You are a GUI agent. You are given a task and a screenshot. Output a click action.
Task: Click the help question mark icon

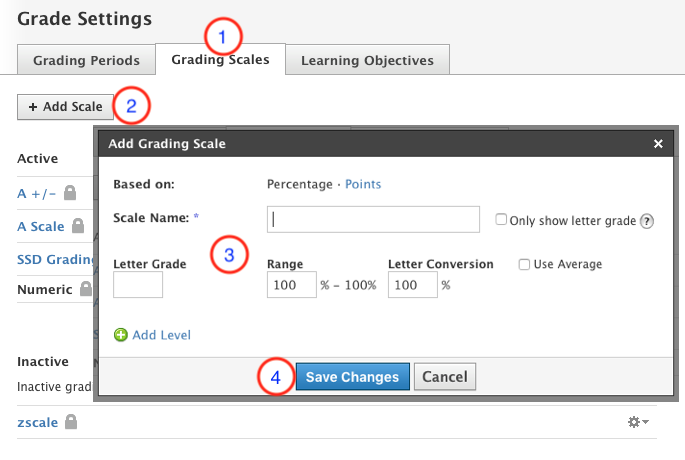(x=647, y=221)
